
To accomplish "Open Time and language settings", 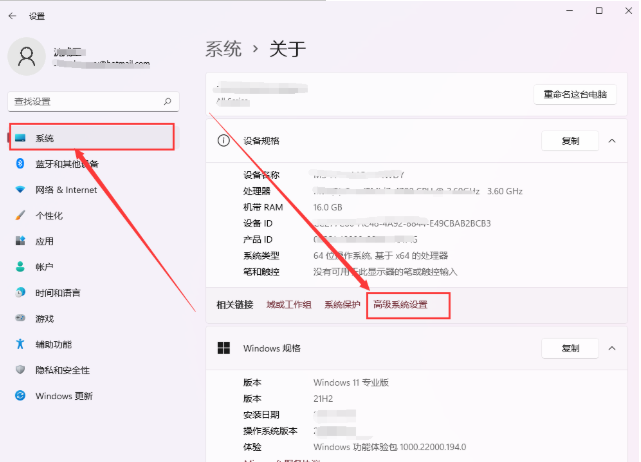I will (58, 293).
